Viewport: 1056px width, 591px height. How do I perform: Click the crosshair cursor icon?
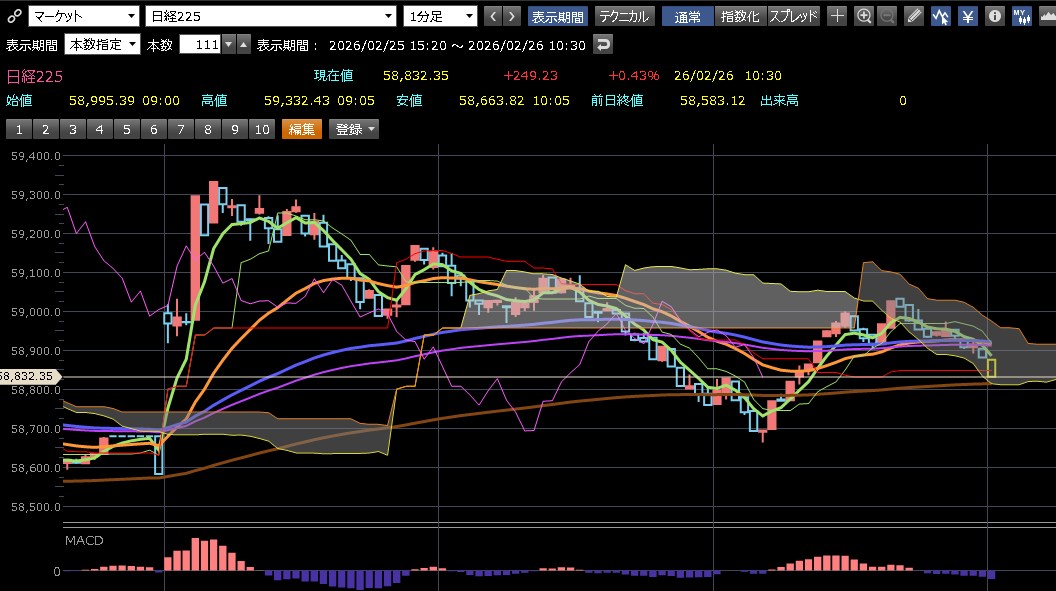click(x=837, y=16)
